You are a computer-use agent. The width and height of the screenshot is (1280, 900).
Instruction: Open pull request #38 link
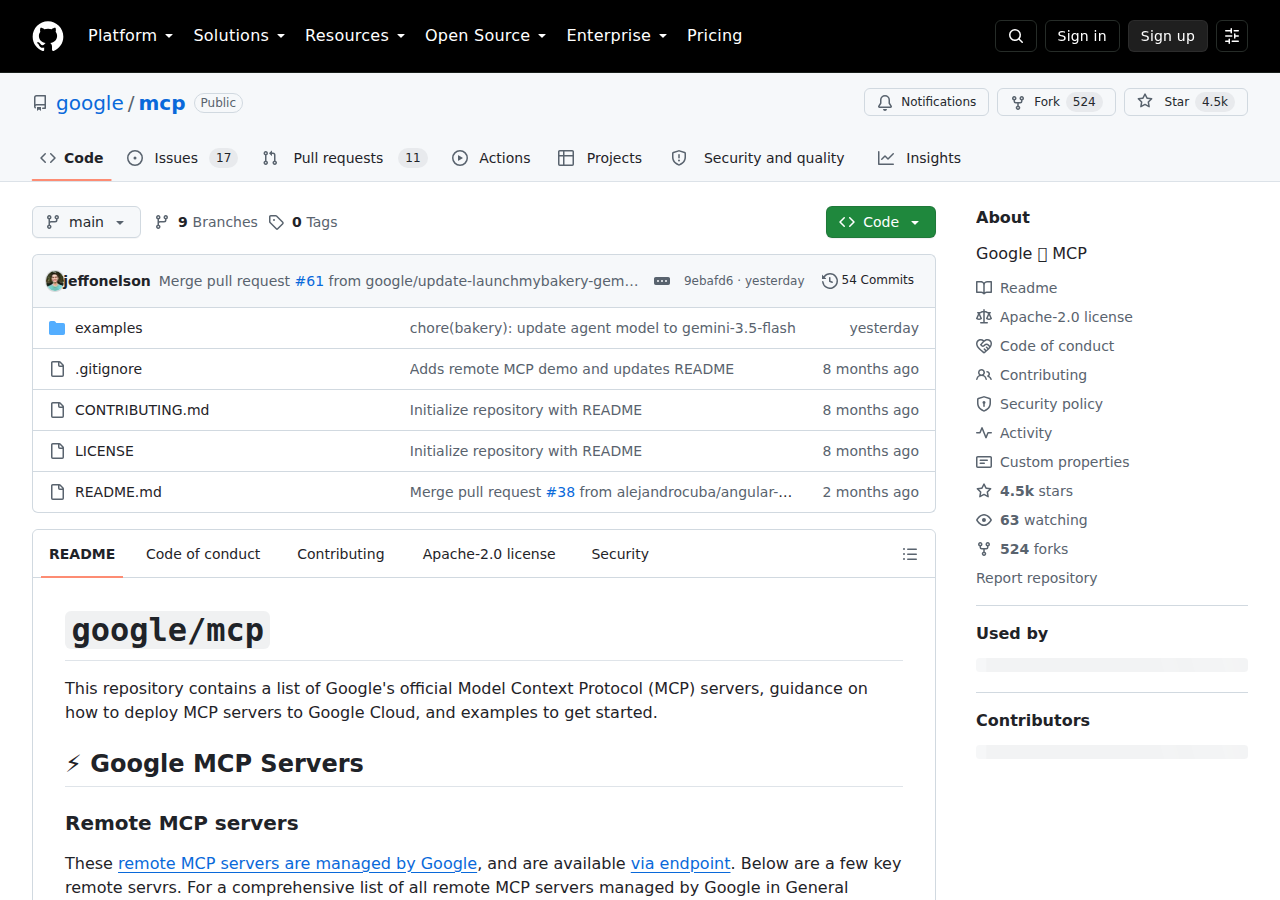click(560, 492)
